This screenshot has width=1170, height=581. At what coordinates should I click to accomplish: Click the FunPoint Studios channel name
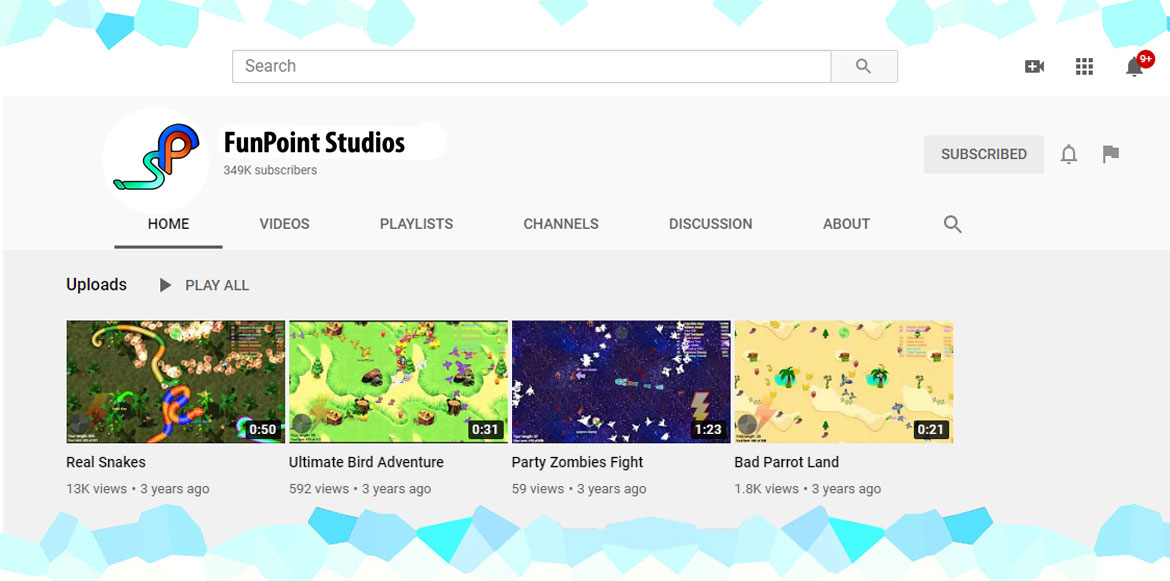pyautogui.click(x=314, y=142)
